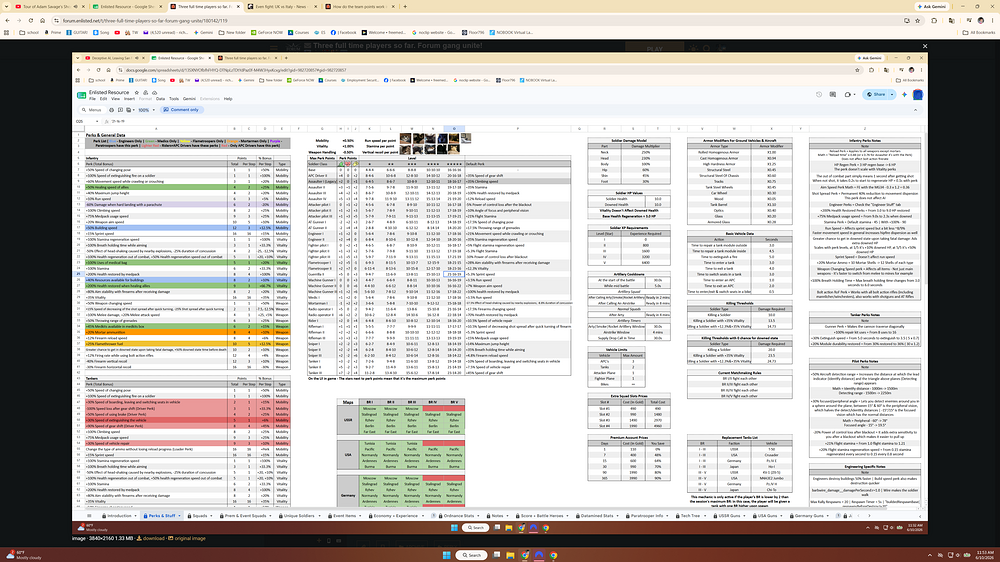1000x562 pixels.
Task: Bookmark this page with the star icon
Action: tap(917, 20)
